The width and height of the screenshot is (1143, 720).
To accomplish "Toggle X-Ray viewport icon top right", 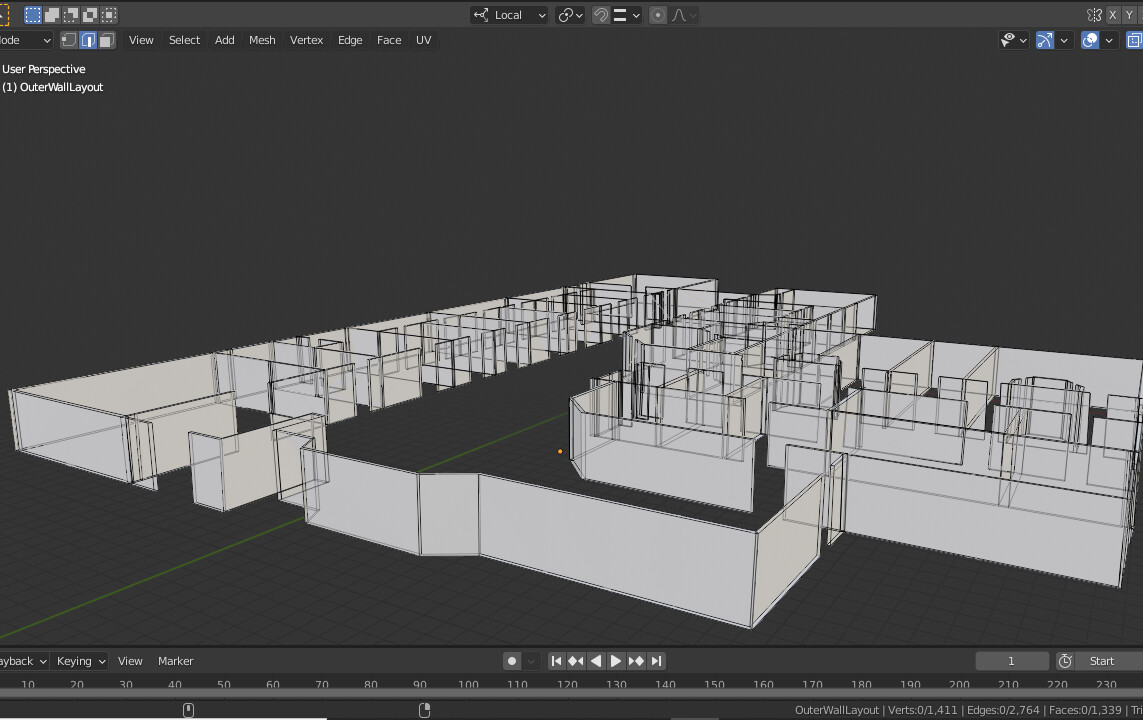I will [x=1135, y=40].
